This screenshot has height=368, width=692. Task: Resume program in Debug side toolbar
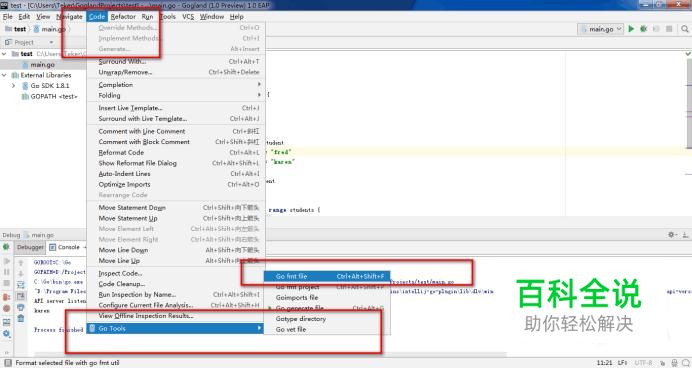tap(6, 261)
